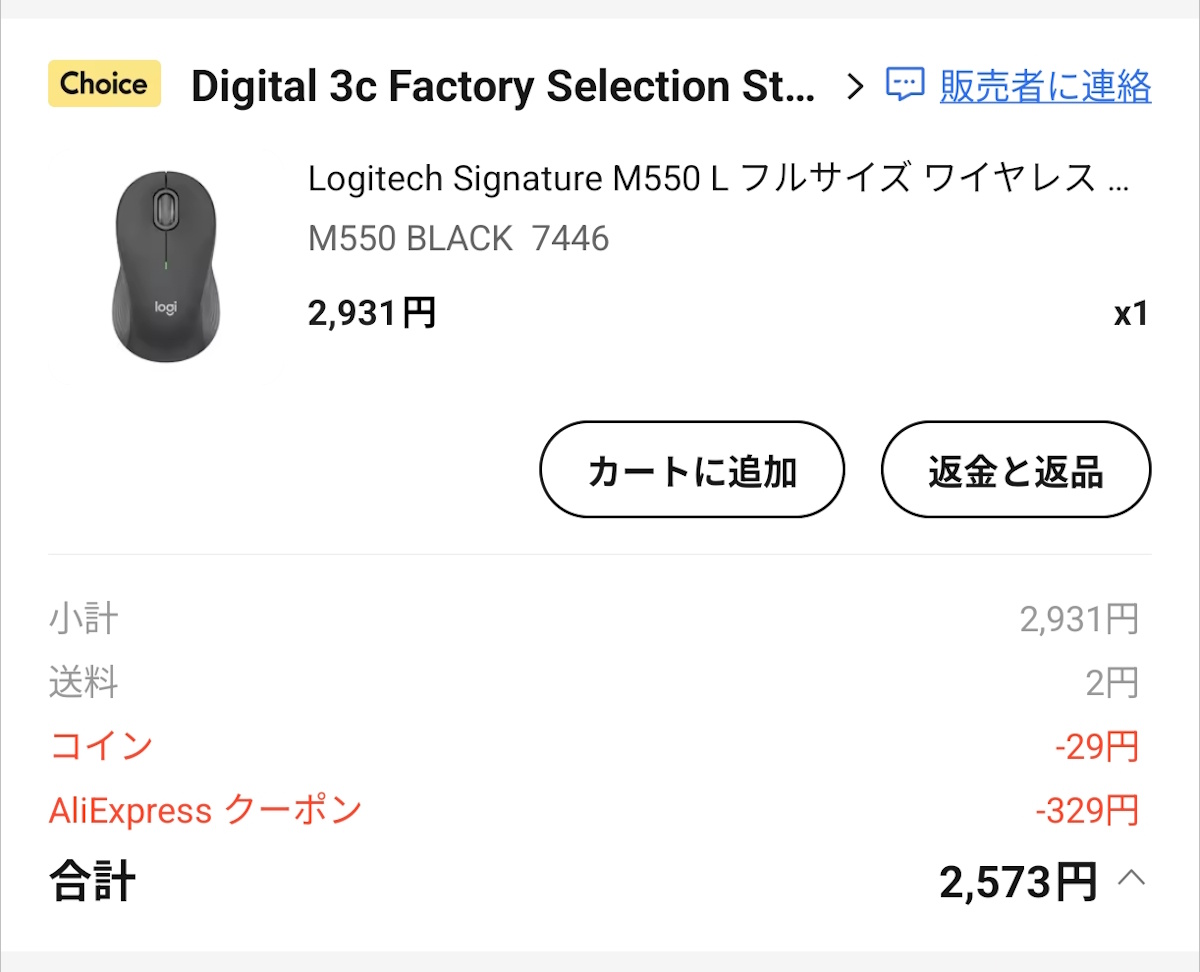This screenshot has width=1200, height=972.
Task: Add the Logitech M550 to cart
Action: pyautogui.click(x=691, y=469)
